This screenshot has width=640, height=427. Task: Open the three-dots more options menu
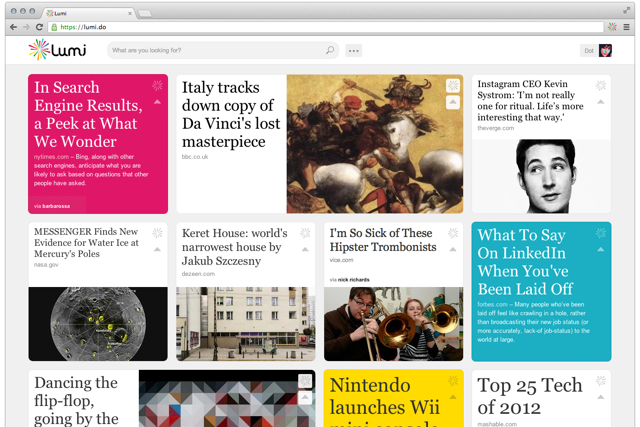pos(354,50)
